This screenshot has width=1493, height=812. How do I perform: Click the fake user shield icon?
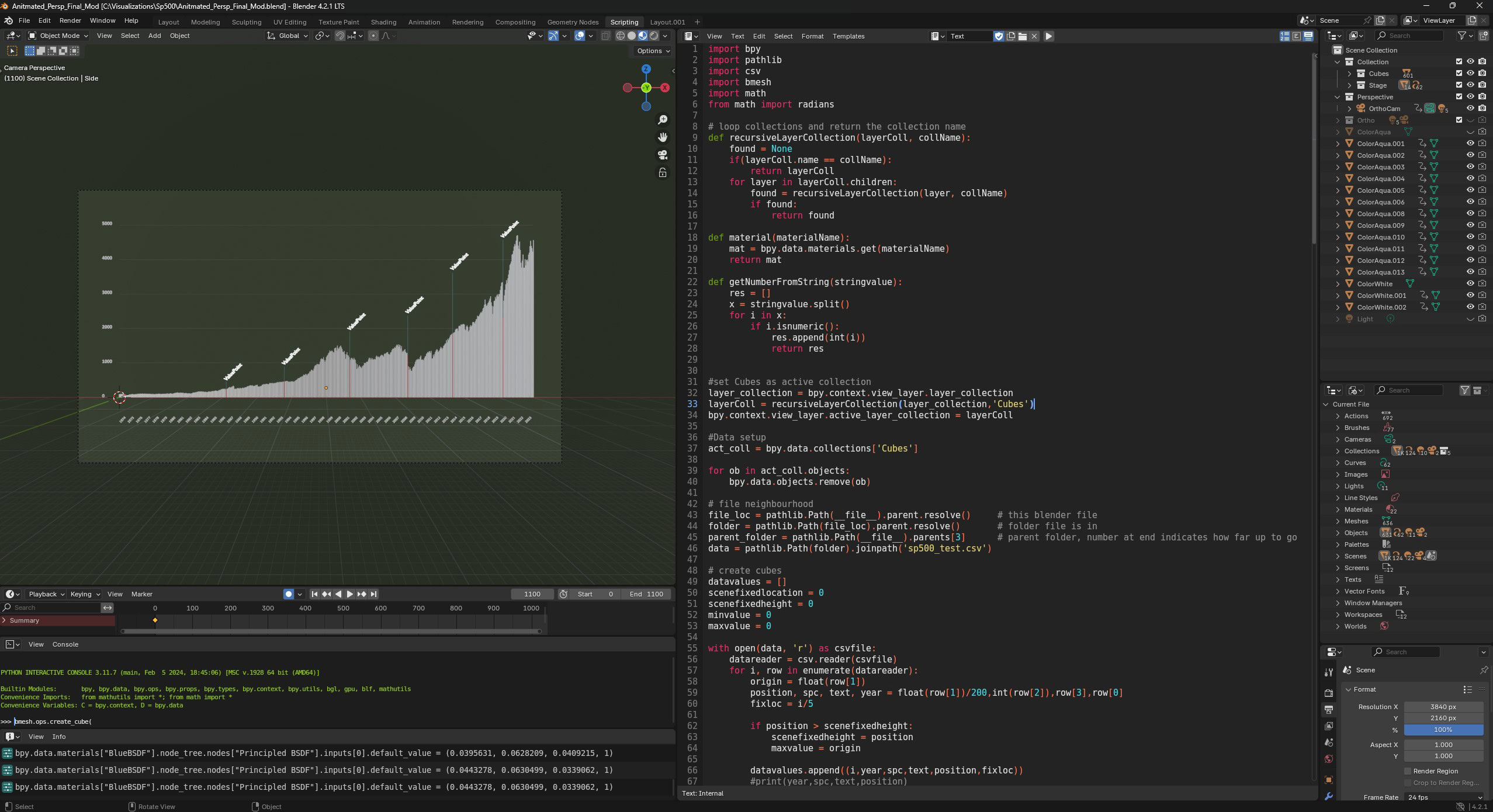999,36
